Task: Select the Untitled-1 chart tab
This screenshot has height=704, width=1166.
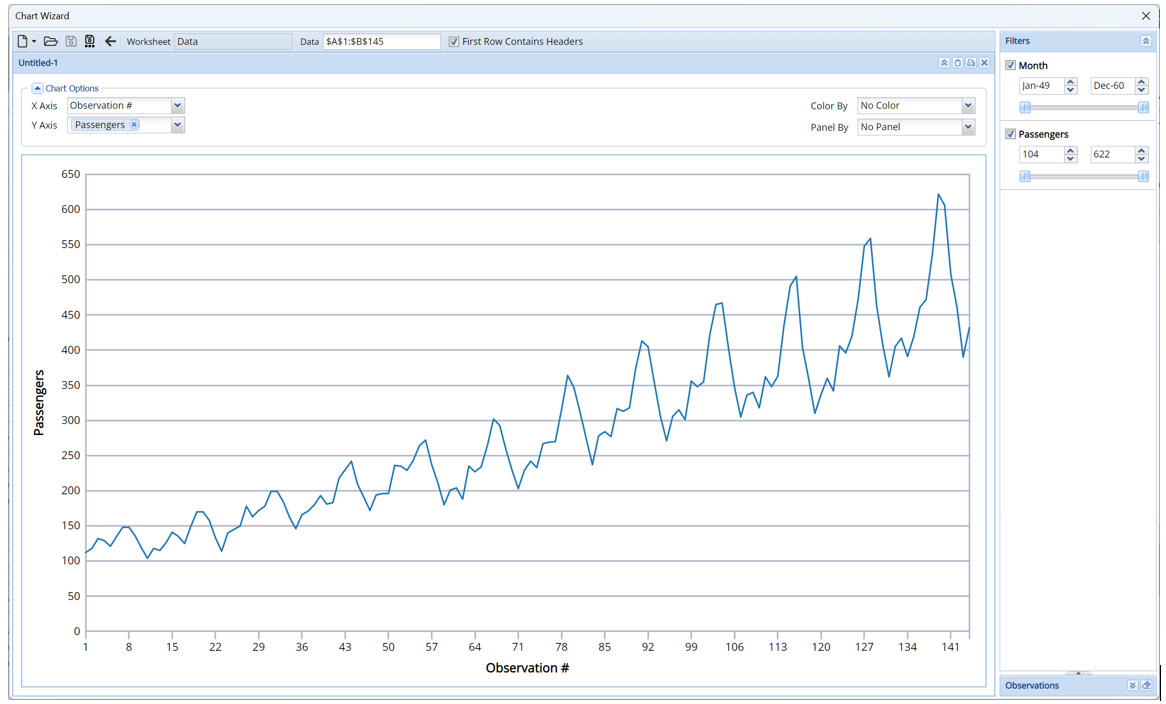Action: 37,62
